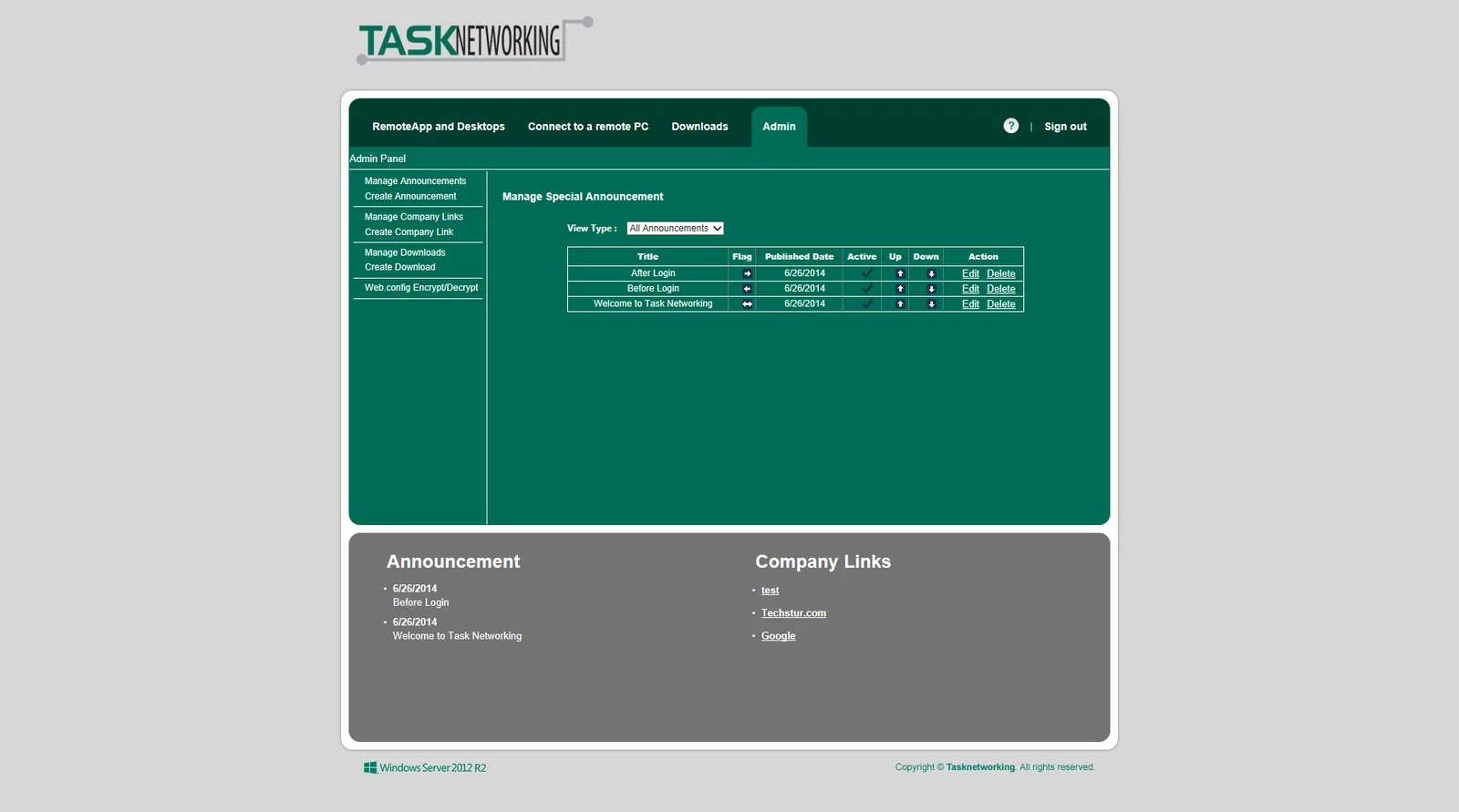Move Before Login announcement down
1459x812 pixels.
[x=931, y=289]
